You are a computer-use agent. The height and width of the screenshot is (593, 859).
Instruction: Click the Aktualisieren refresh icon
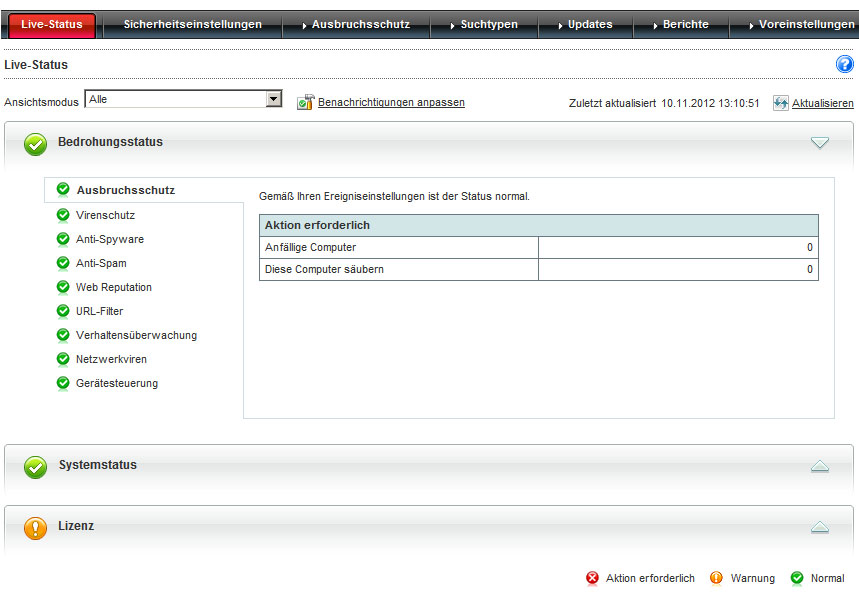click(x=781, y=103)
